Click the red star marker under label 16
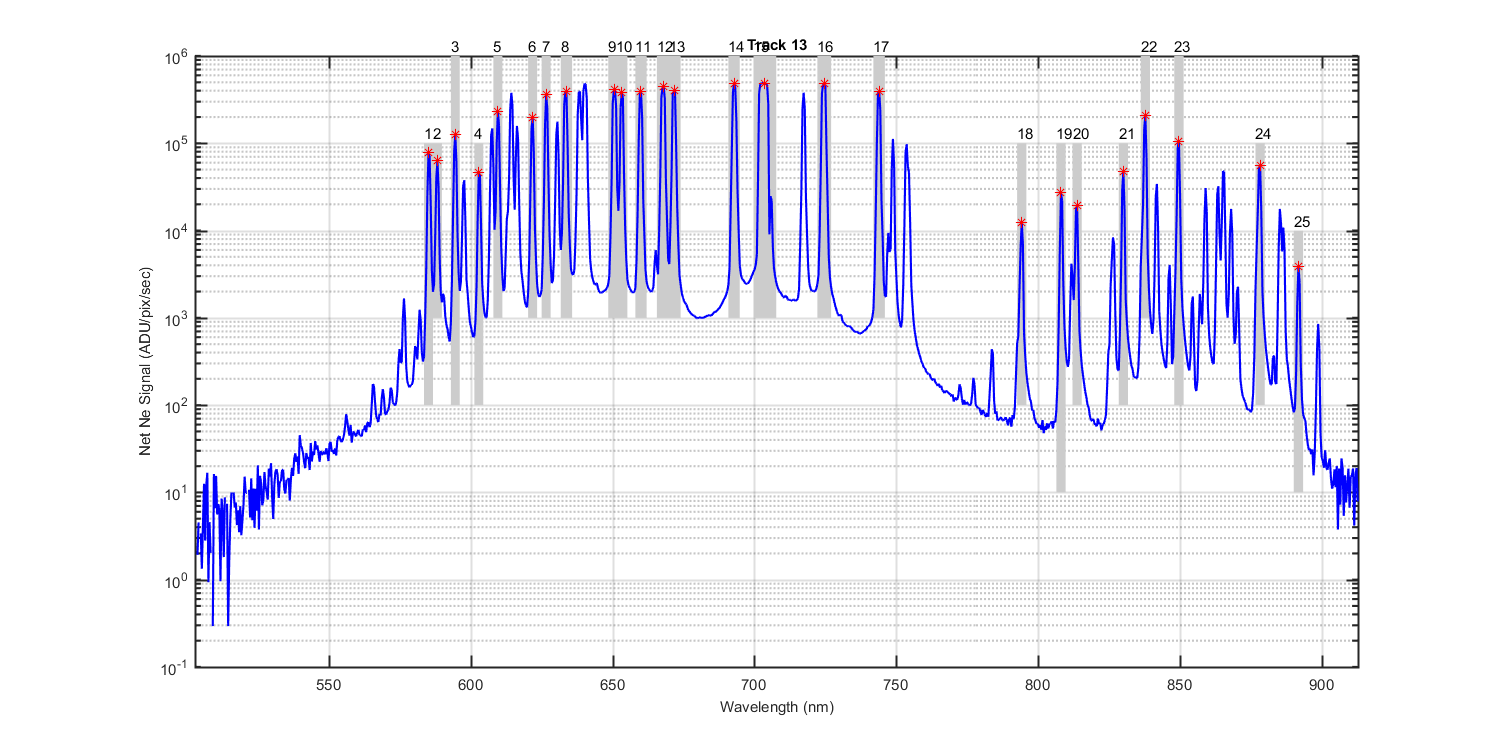The image size is (1500, 750). [x=824, y=84]
